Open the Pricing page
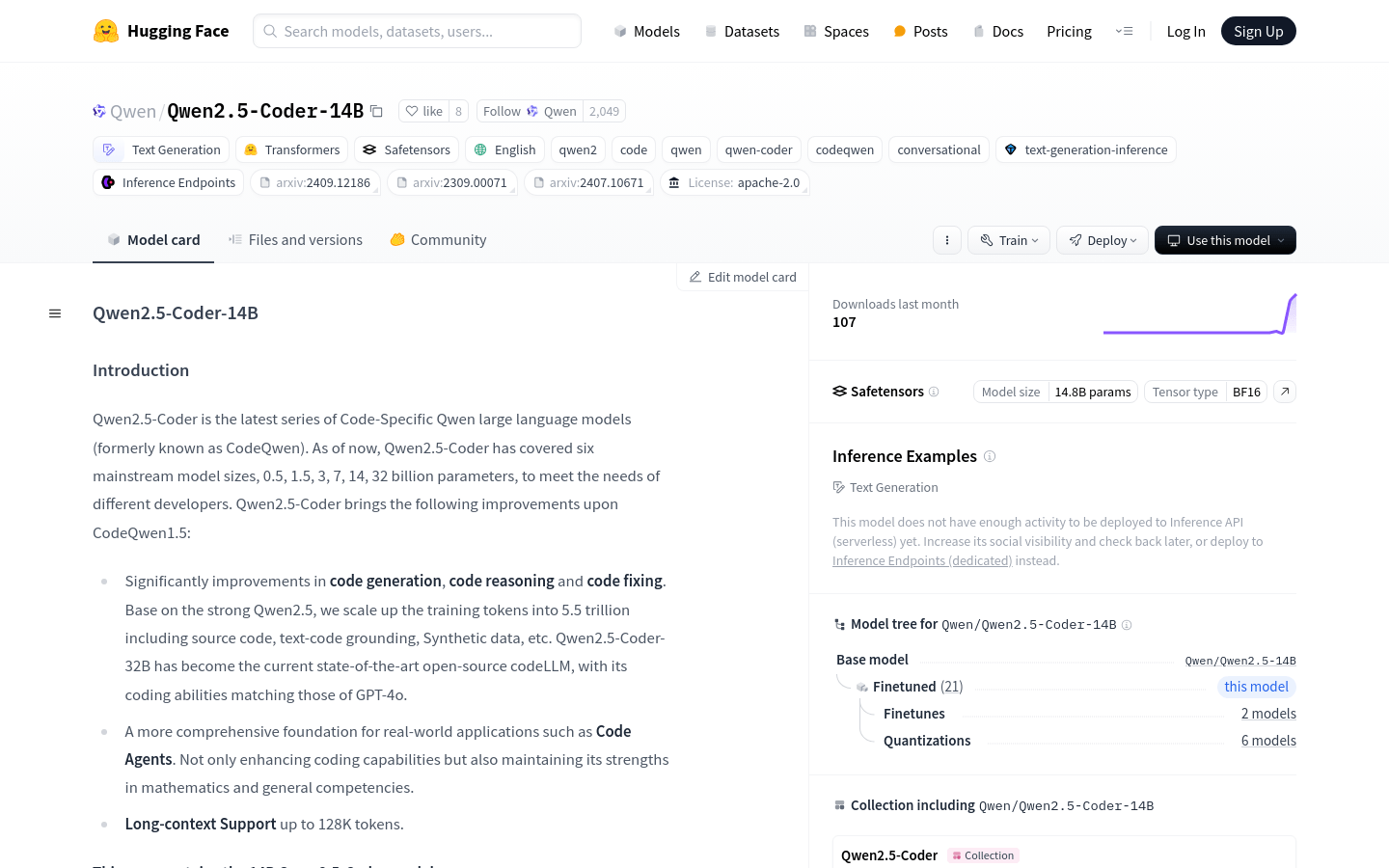1389x868 pixels. (x=1069, y=31)
